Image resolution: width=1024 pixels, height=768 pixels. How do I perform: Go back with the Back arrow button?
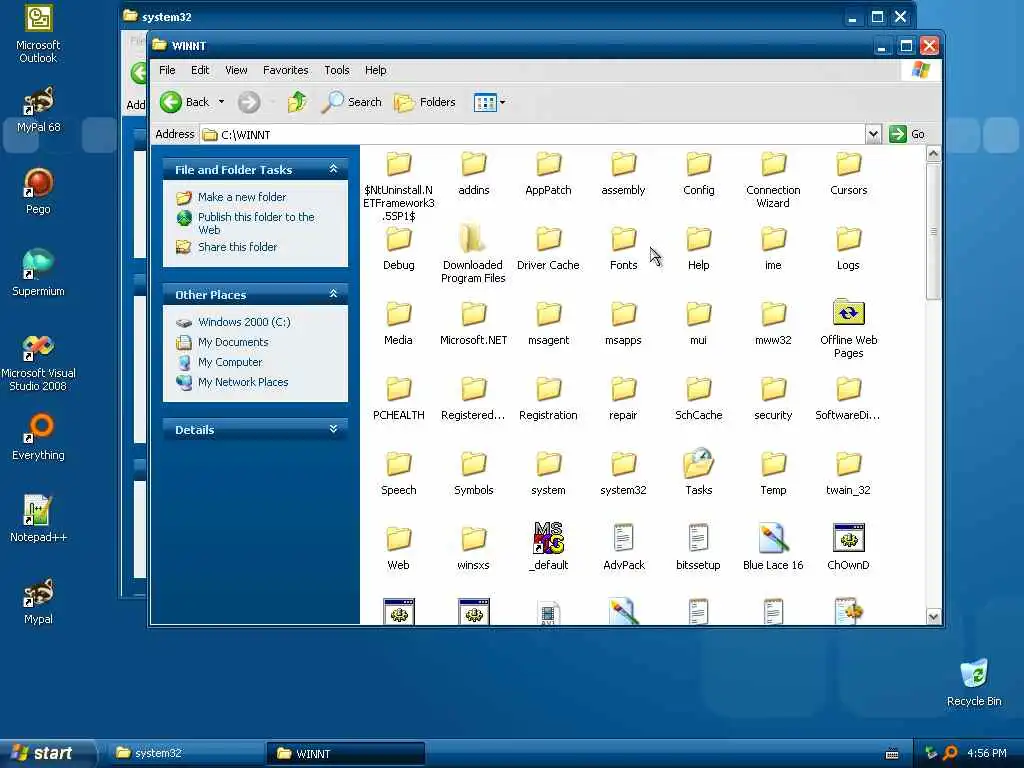click(185, 102)
